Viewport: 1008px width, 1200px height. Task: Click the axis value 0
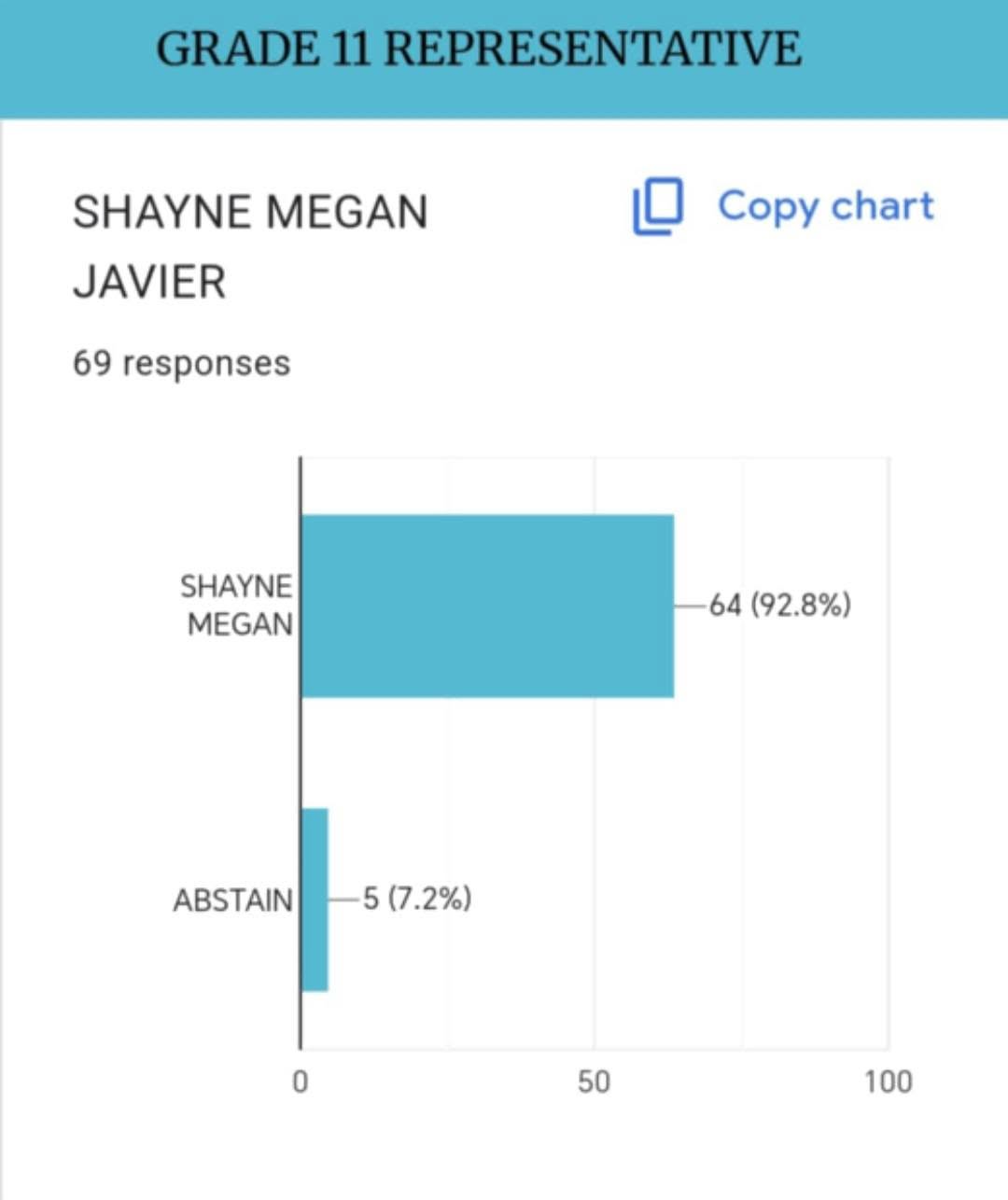pyautogui.click(x=300, y=1081)
